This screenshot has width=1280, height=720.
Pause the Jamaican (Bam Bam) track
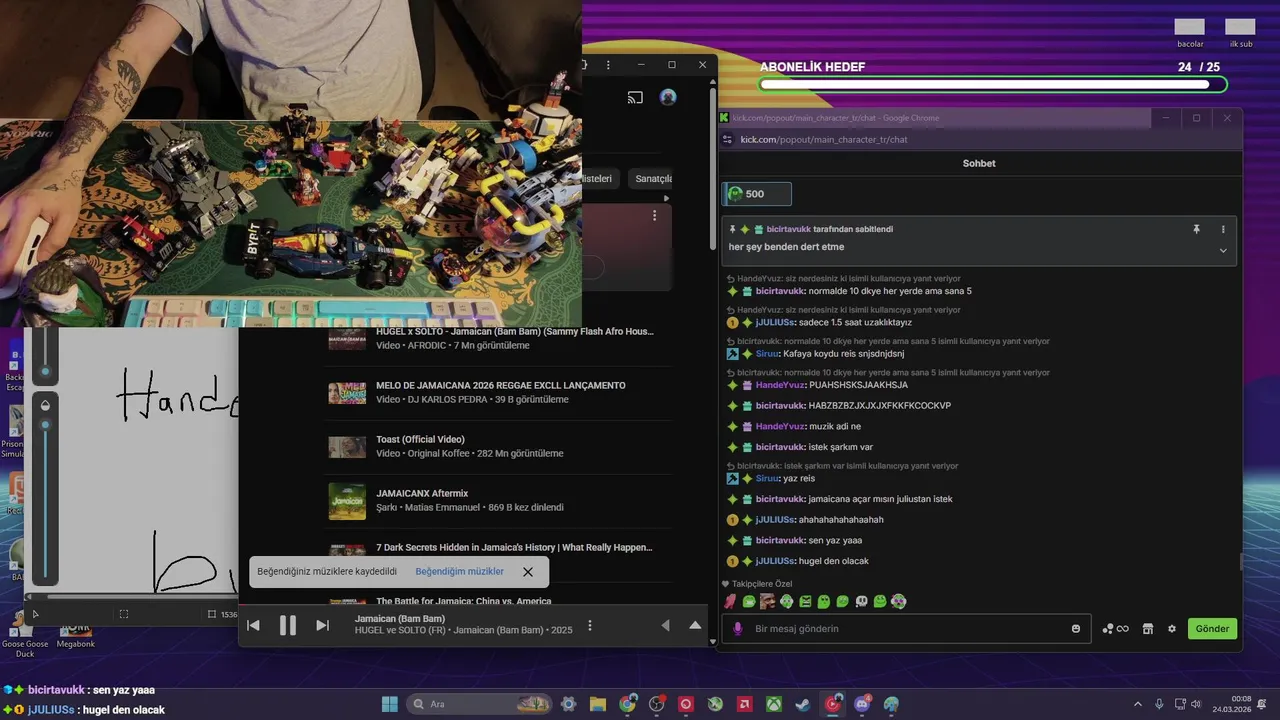288,626
